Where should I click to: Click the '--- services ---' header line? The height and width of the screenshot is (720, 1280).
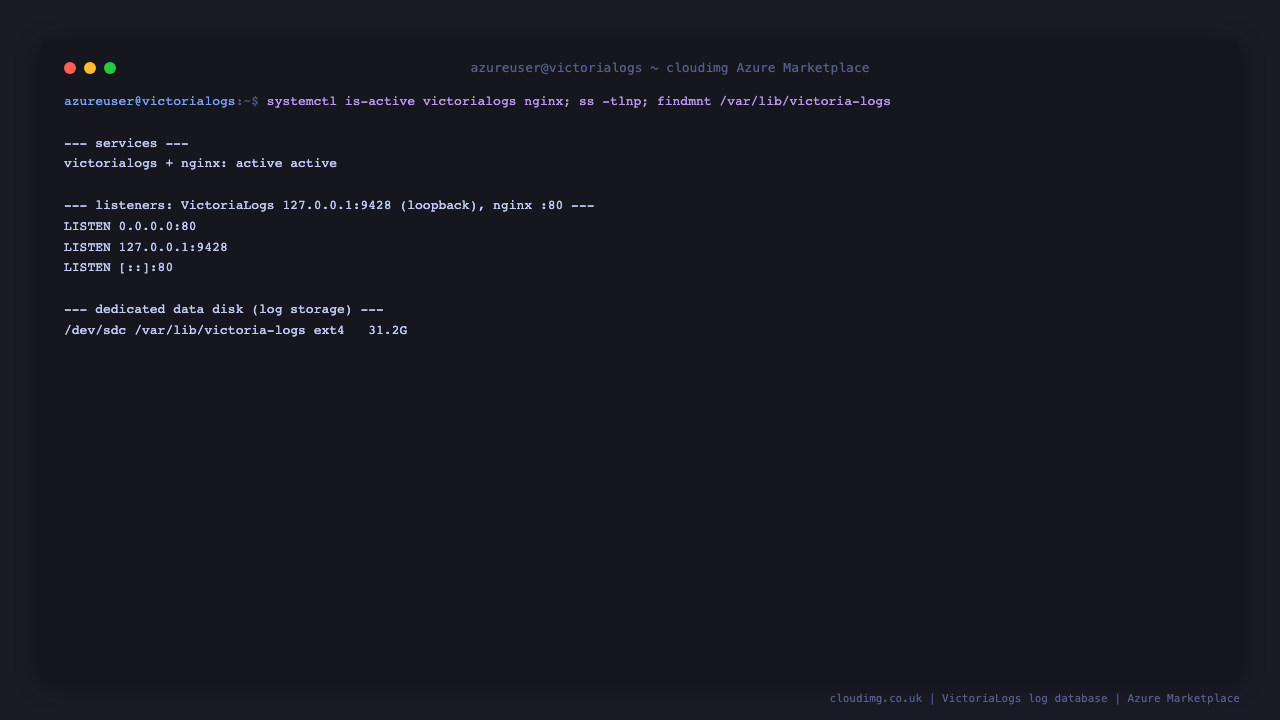[x=126, y=143]
